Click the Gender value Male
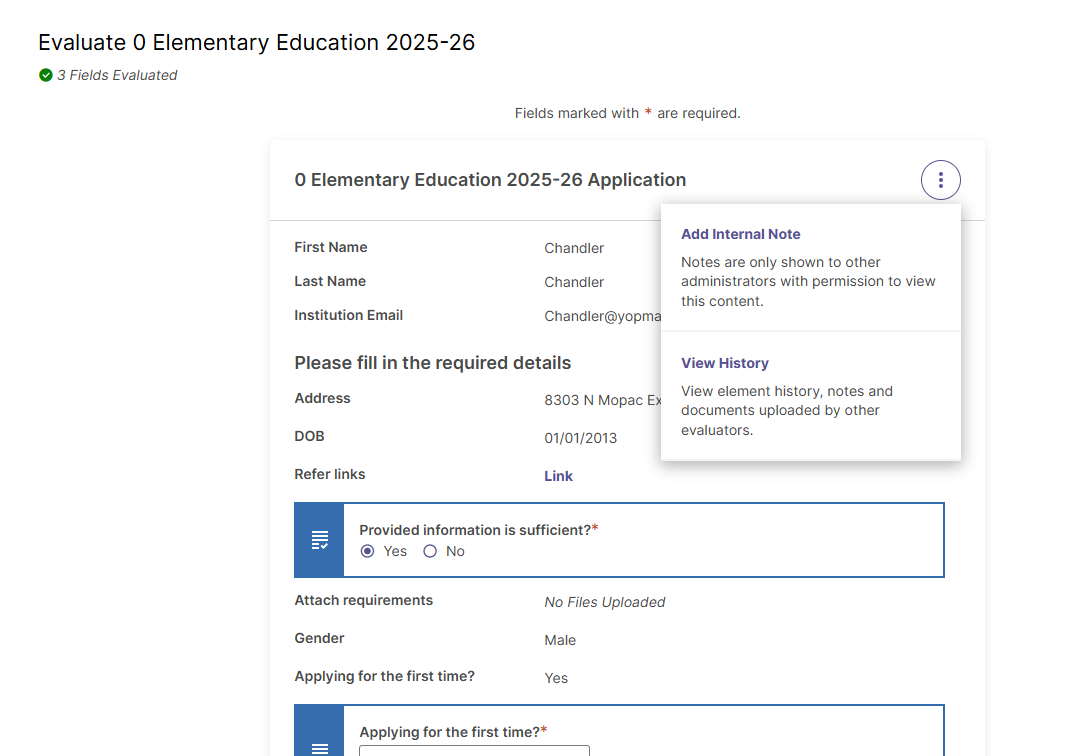Viewport: 1083px width, 756px height. pyautogui.click(x=559, y=640)
